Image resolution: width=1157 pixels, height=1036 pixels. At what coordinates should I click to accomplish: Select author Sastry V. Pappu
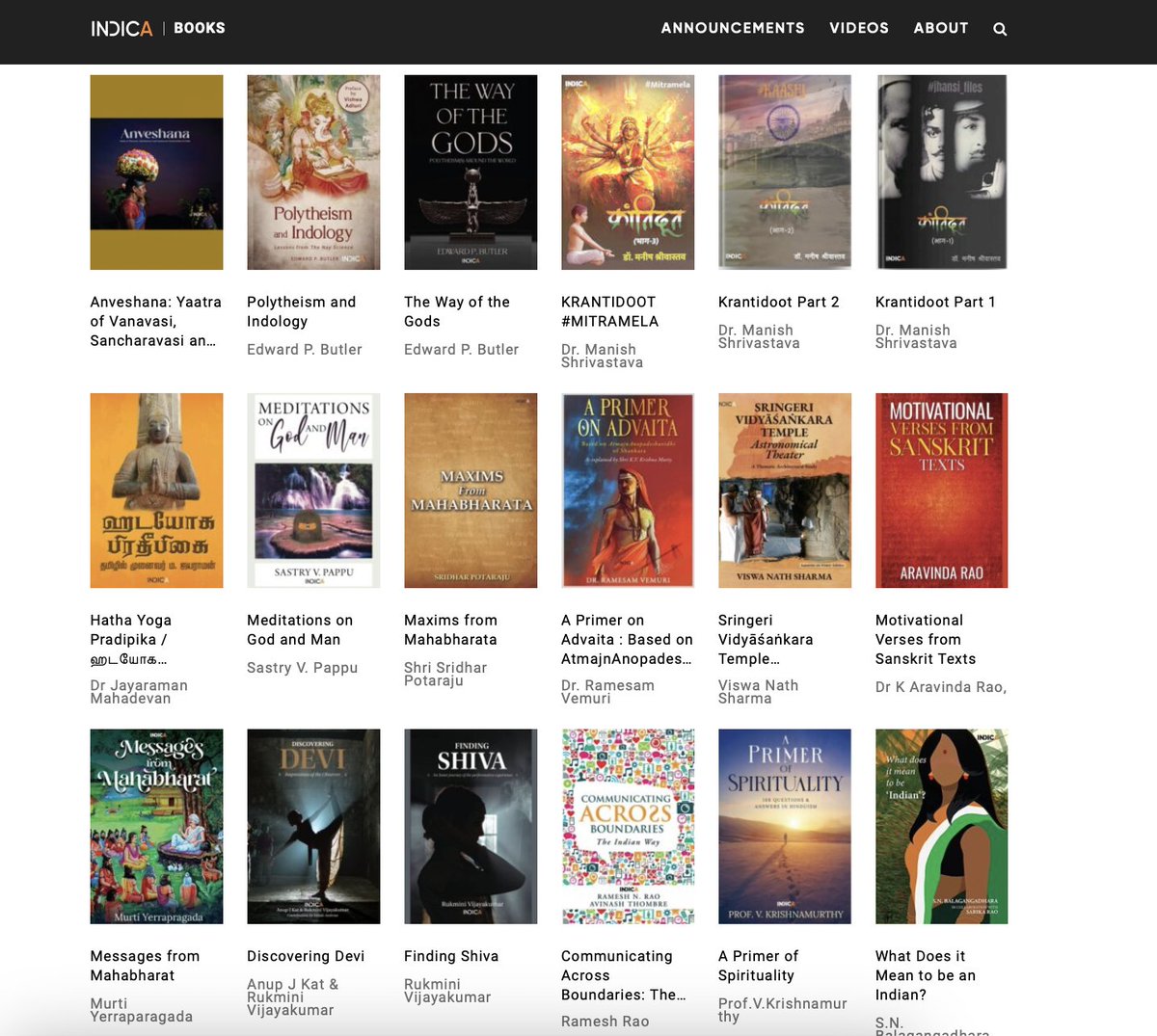(x=303, y=668)
